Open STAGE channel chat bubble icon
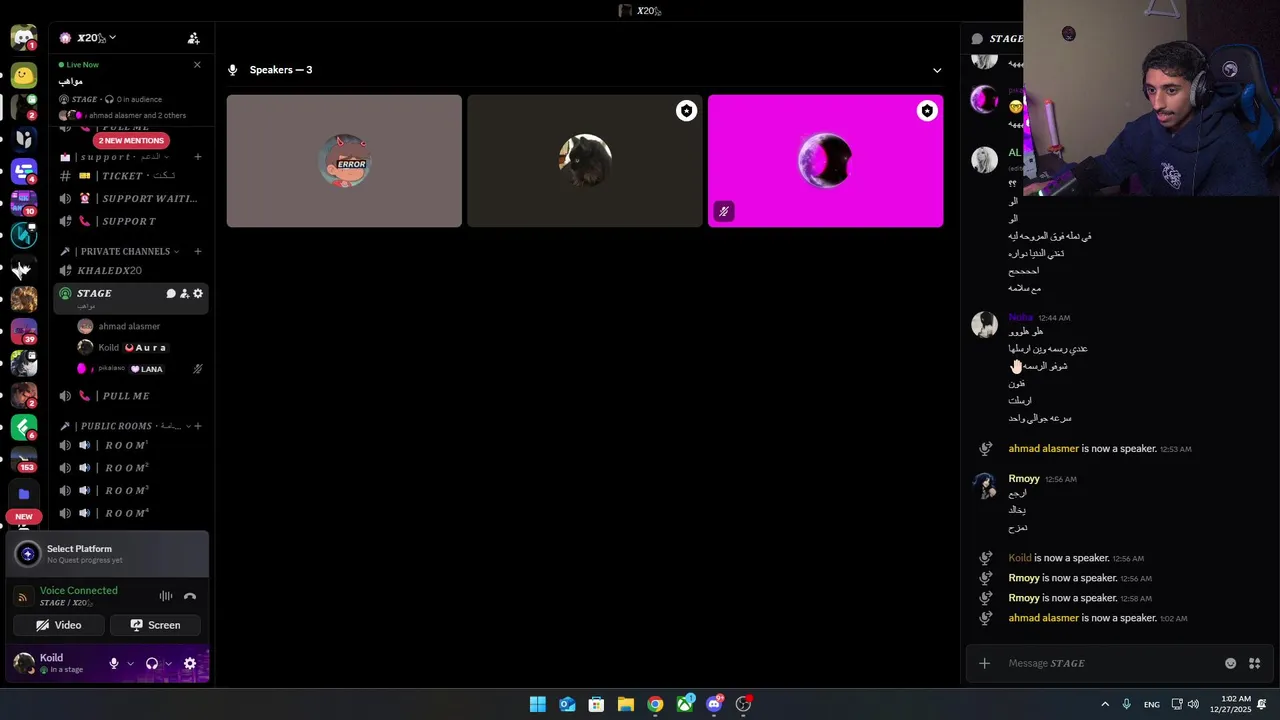 171,294
